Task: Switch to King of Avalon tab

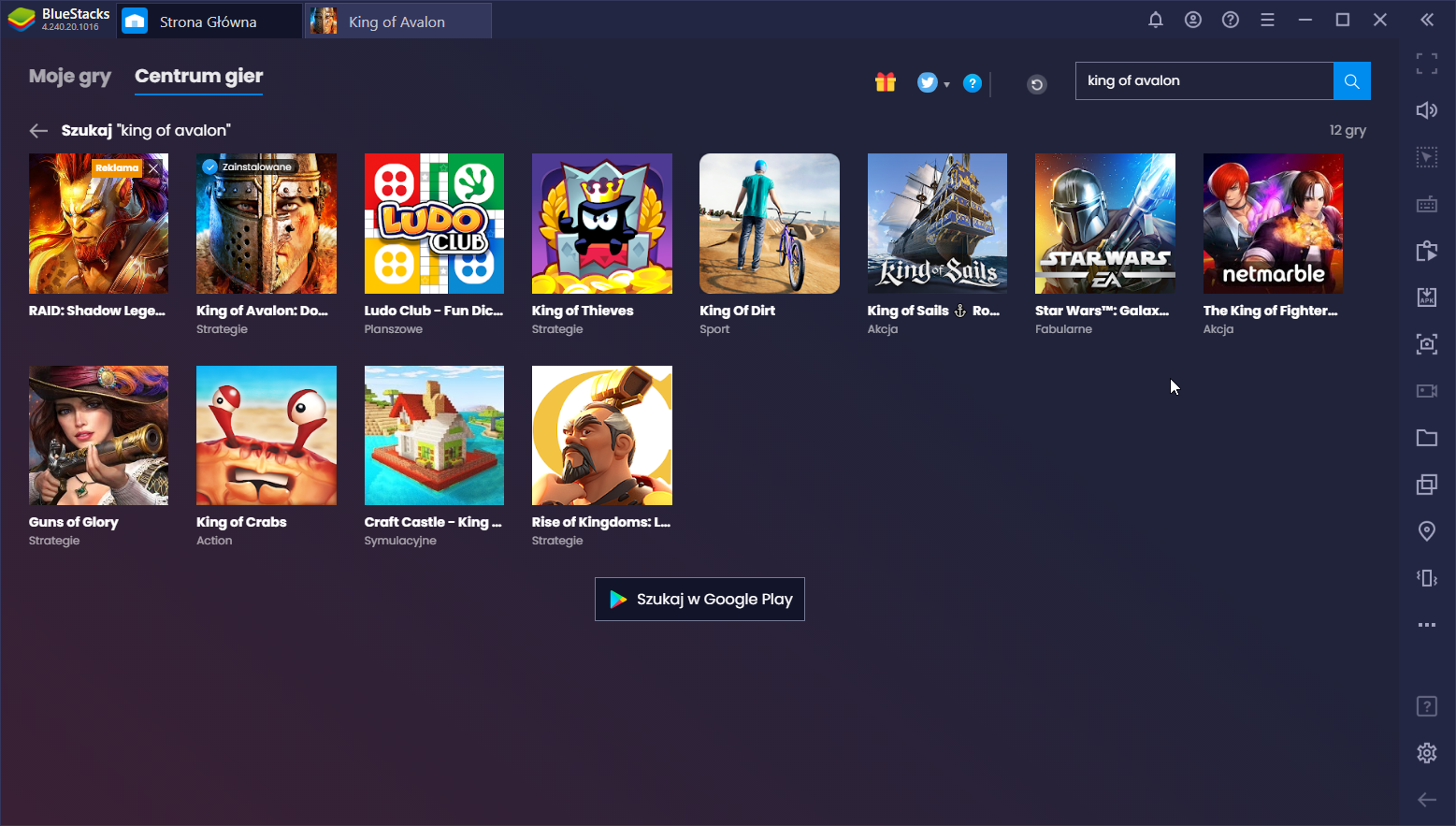Action: (398, 22)
